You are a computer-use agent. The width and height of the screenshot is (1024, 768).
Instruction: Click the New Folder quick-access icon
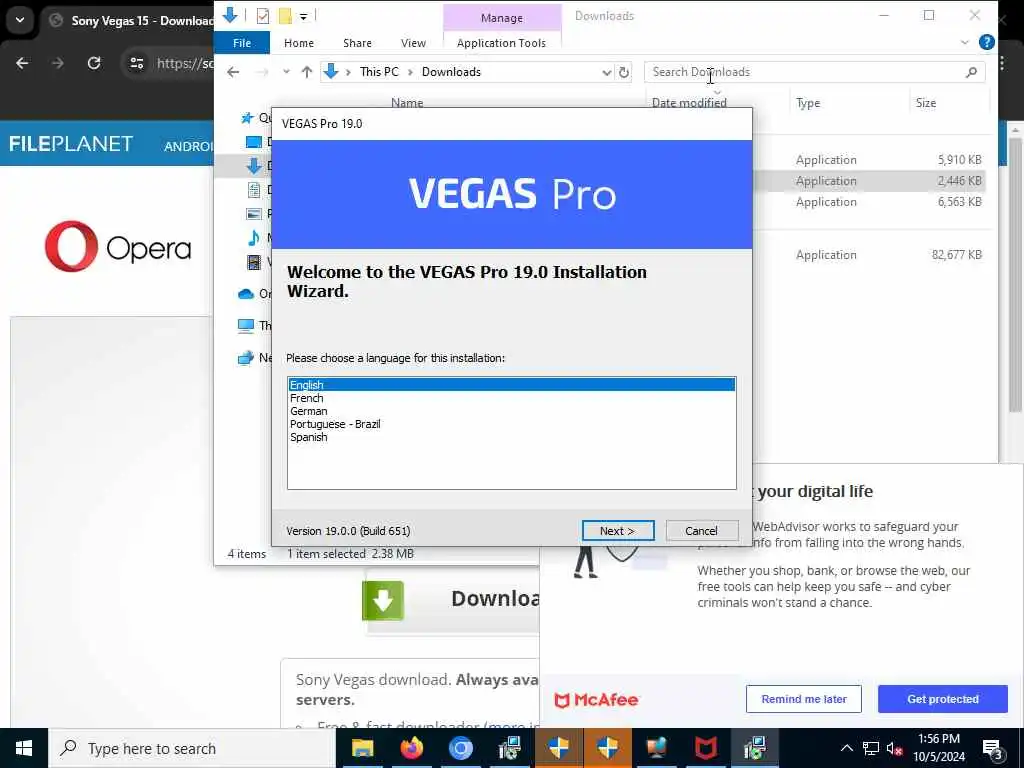(285, 16)
